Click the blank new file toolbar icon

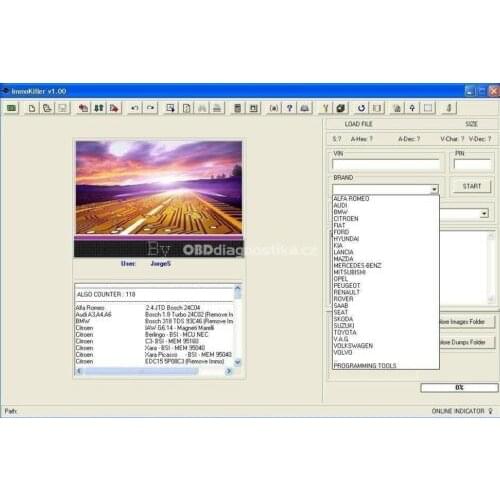(x=32, y=108)
